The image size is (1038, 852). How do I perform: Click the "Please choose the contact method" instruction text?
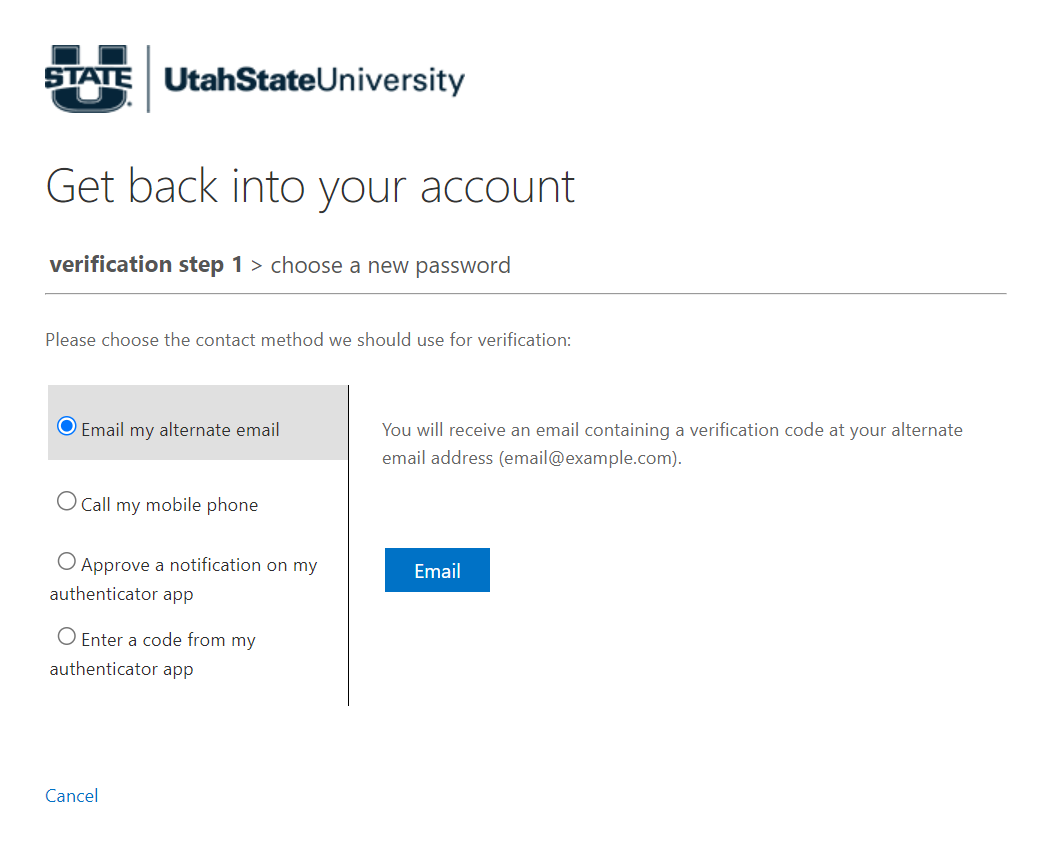pyautogui.click(x=308, y=340)
